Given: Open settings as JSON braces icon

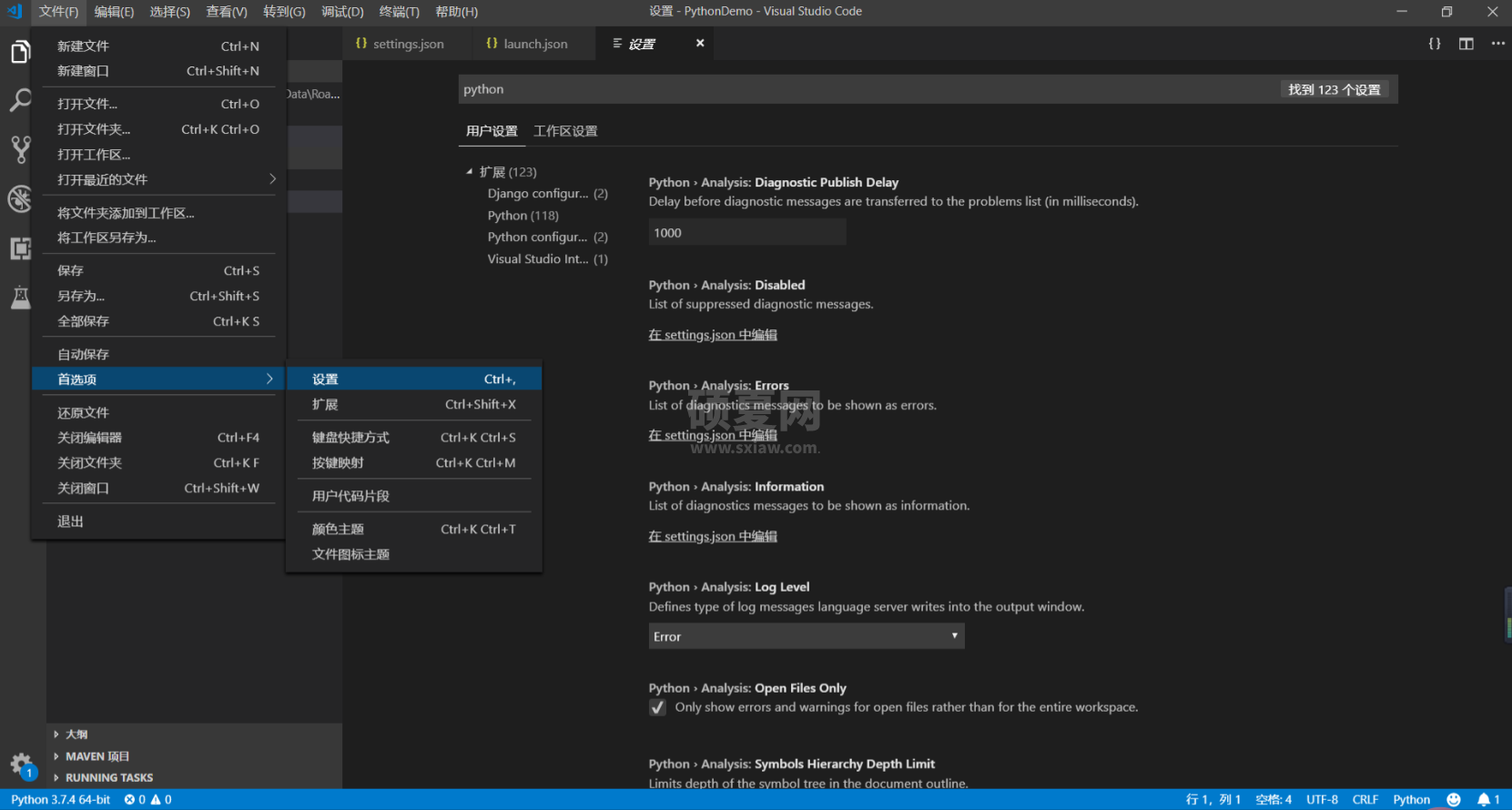Looking at the screenshot, I should point(1435,44).
